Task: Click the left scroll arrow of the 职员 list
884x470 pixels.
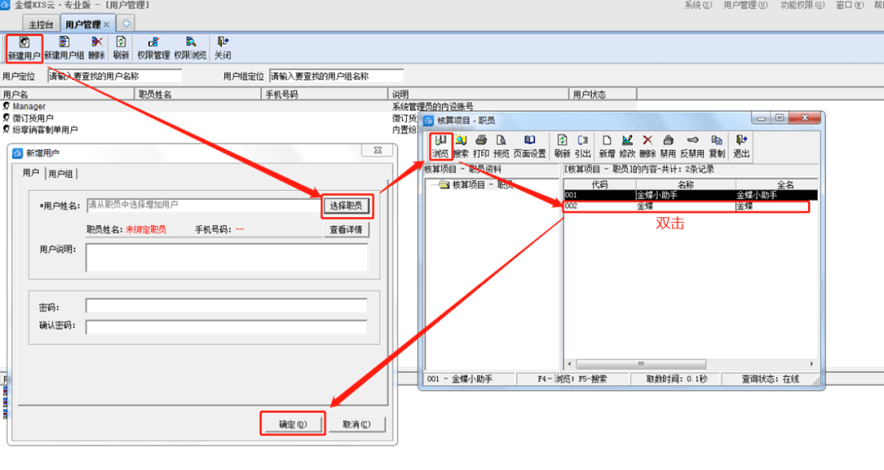Action: coord(569,364)
